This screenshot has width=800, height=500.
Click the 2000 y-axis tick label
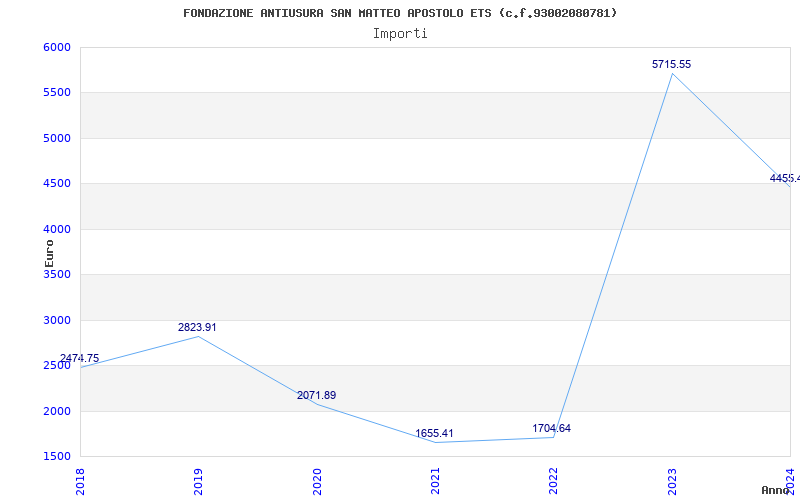tap(57, 411)
